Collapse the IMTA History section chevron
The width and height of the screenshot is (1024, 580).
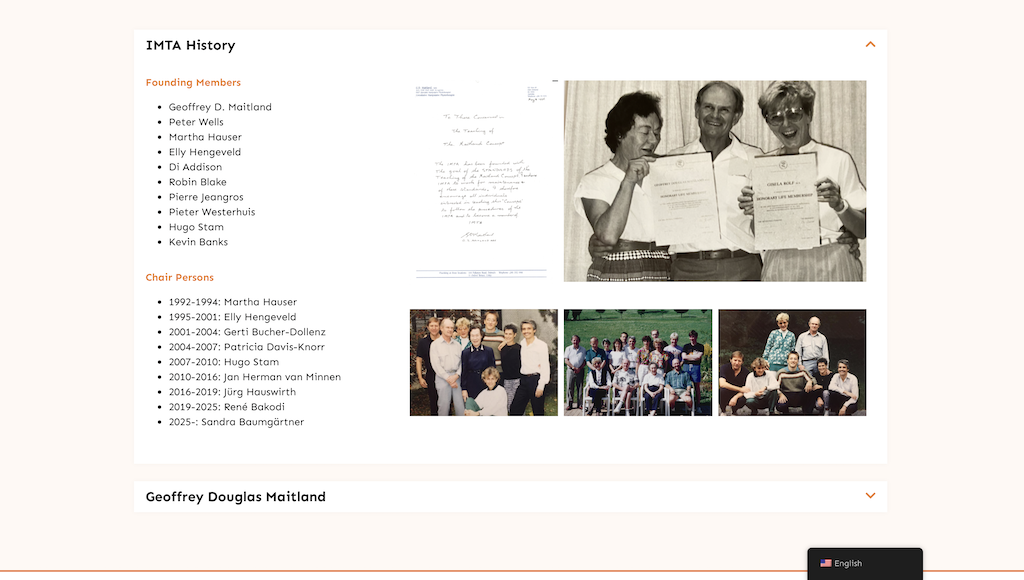(x=870, y=44)
